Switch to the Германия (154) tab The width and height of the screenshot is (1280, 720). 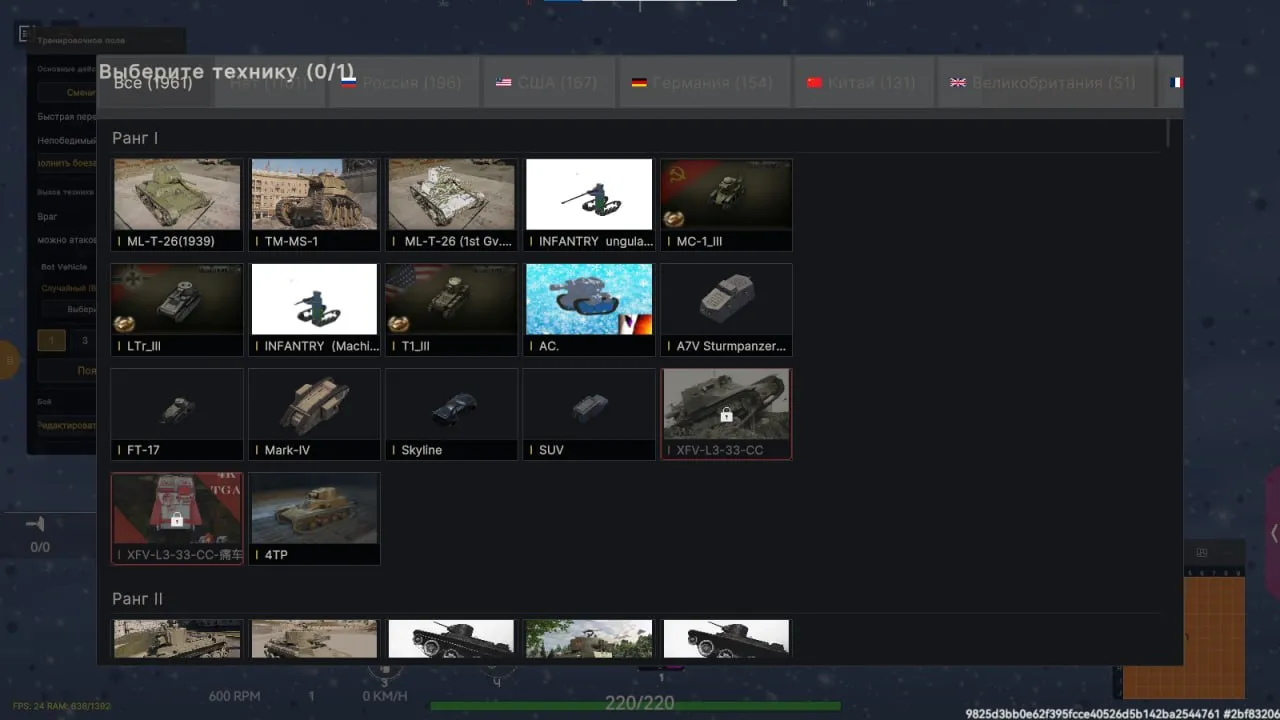[702, 82]
